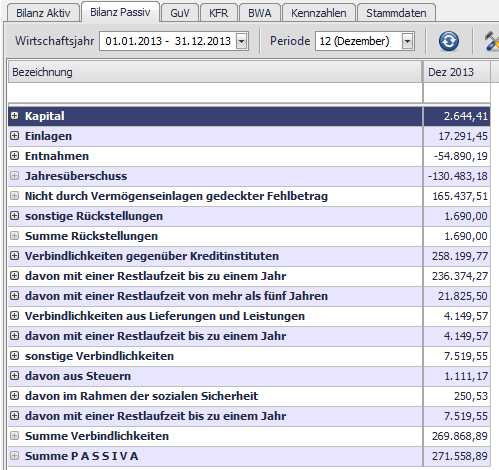Click Summe PASSIVA value 271.558,89
Image resolution: width=499 pixels, height=470 pixels.
460,456
